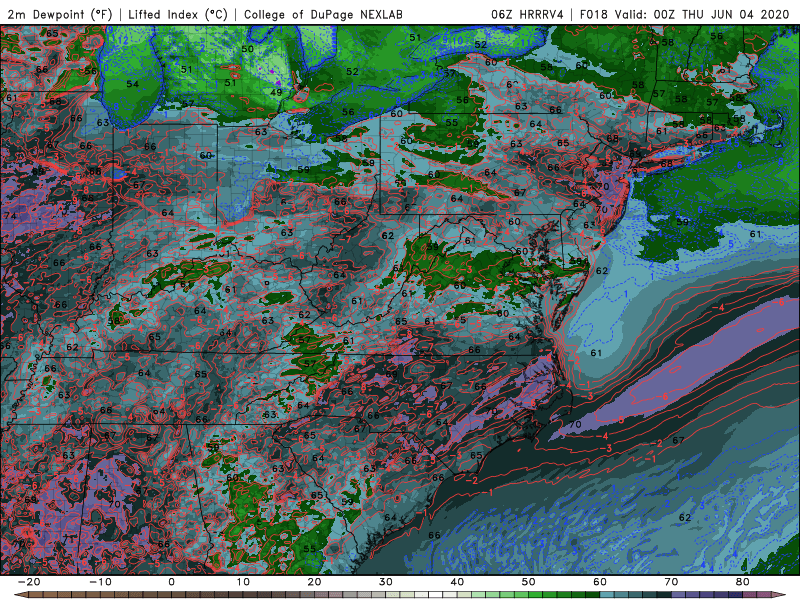Click the 74 dewpoint value on the map
This screenshot has height=600, width=800.
coord(10,216)
